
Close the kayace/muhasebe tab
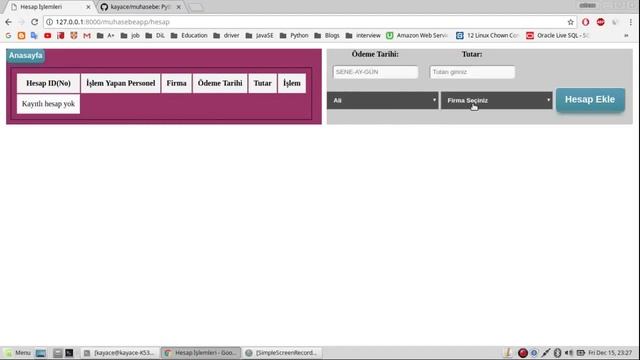tap(178, 7)
